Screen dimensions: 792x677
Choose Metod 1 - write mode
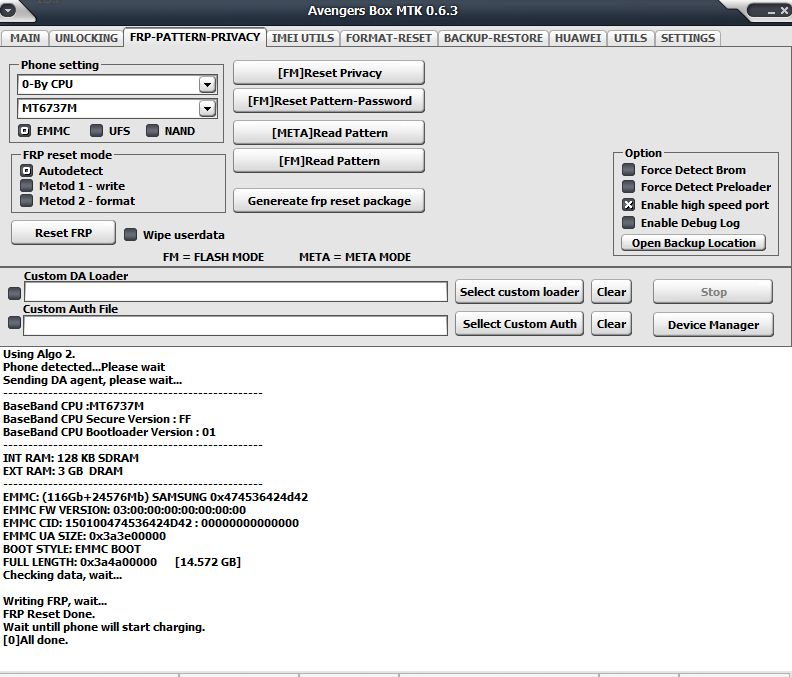tap(26, 185)
